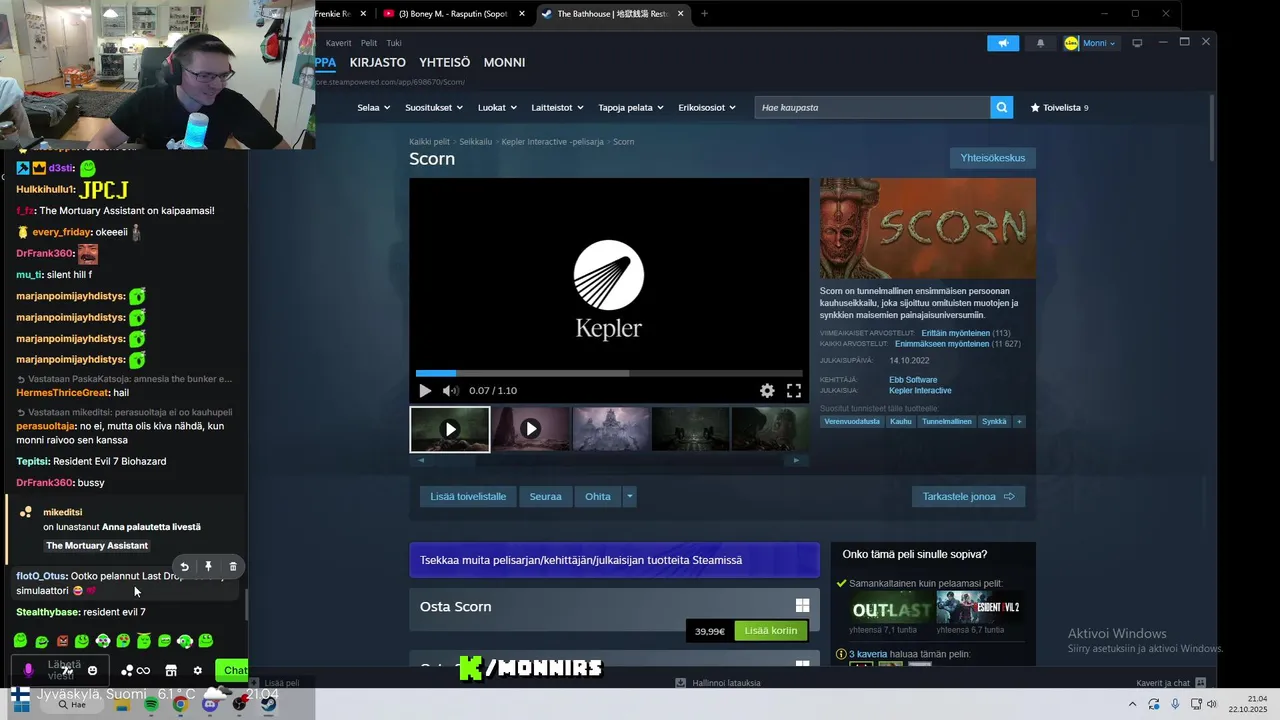The width and height of the screenshot is (1280, 720).
Task: Click the Steam announcements megaphone icon
Action: 1003,43
